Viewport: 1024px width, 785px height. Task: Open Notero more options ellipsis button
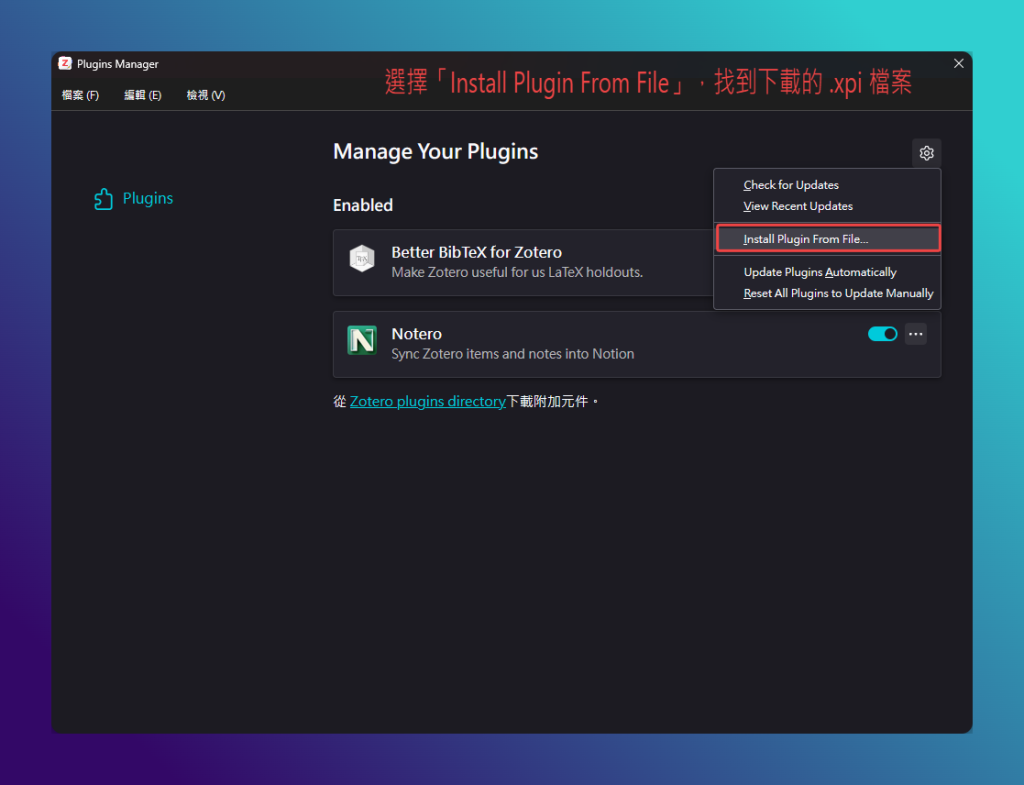(916, 334)
